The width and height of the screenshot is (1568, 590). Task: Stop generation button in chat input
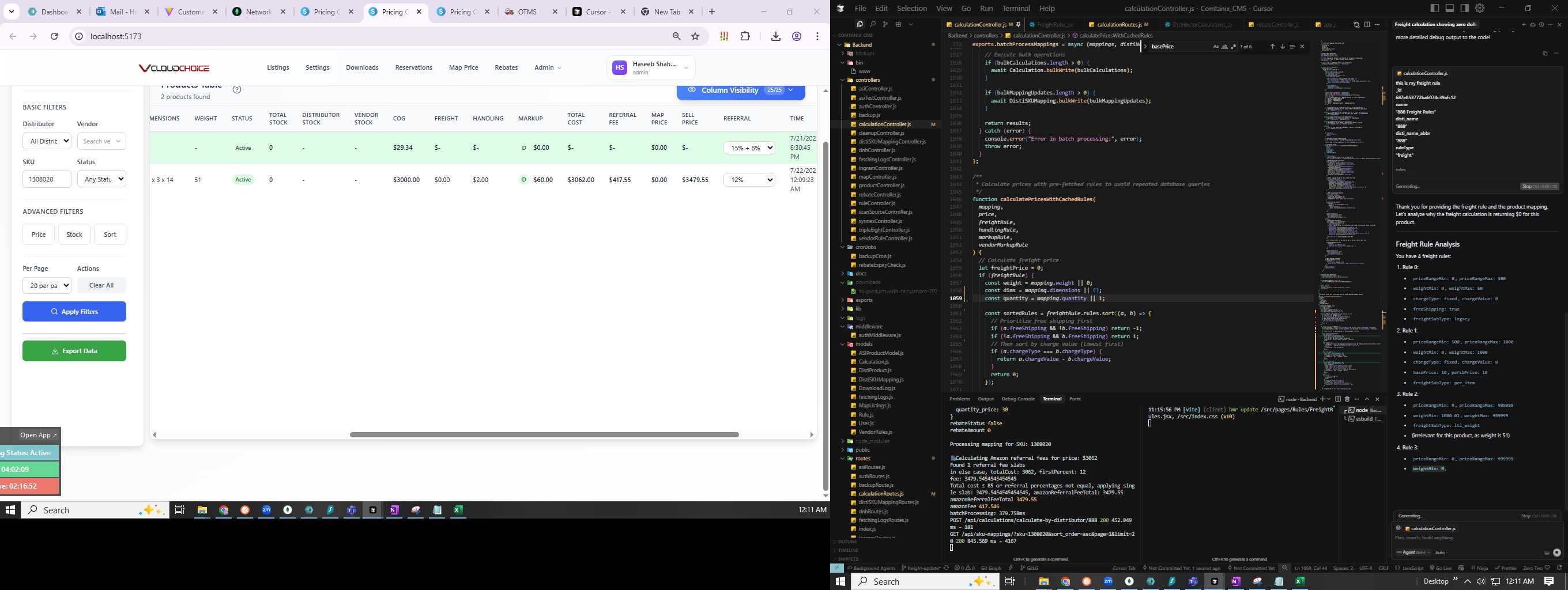tap(1557, 553)
